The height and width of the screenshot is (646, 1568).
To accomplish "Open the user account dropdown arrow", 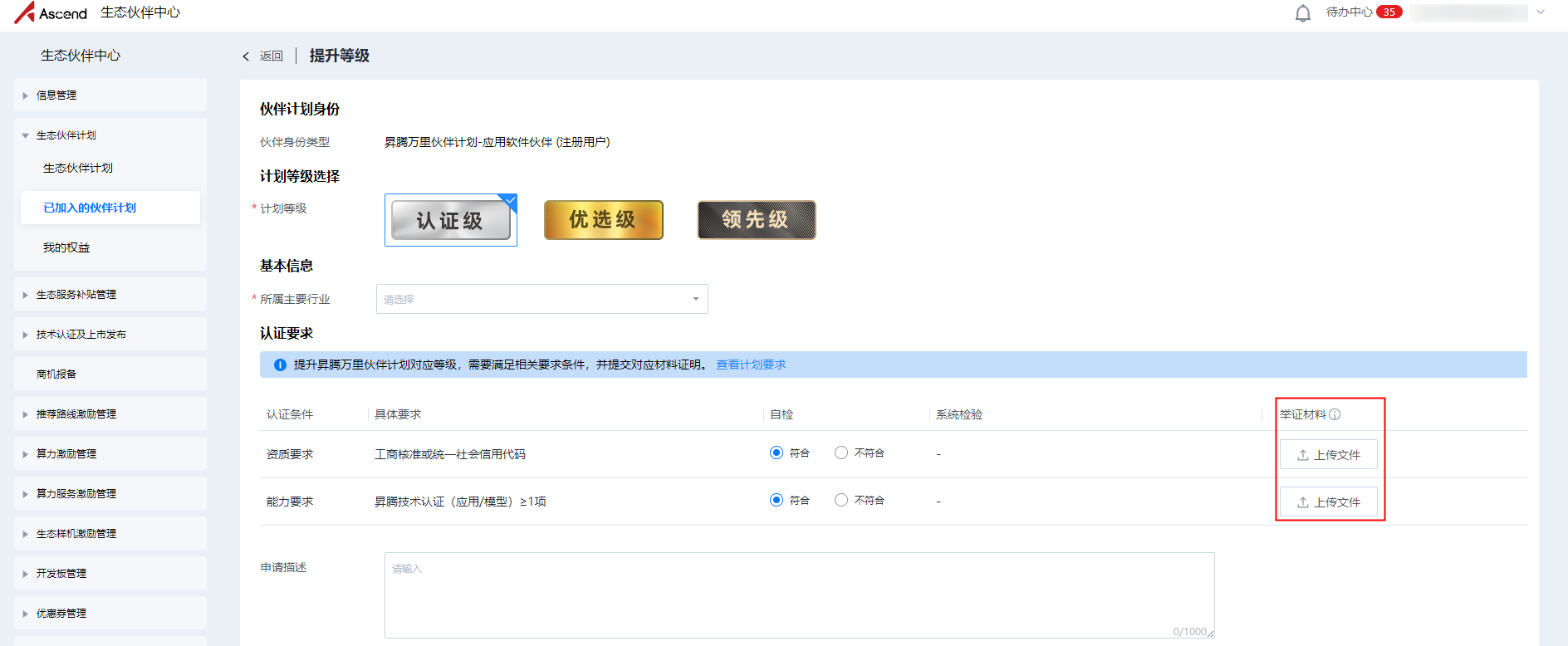I will pos(1541,12).
